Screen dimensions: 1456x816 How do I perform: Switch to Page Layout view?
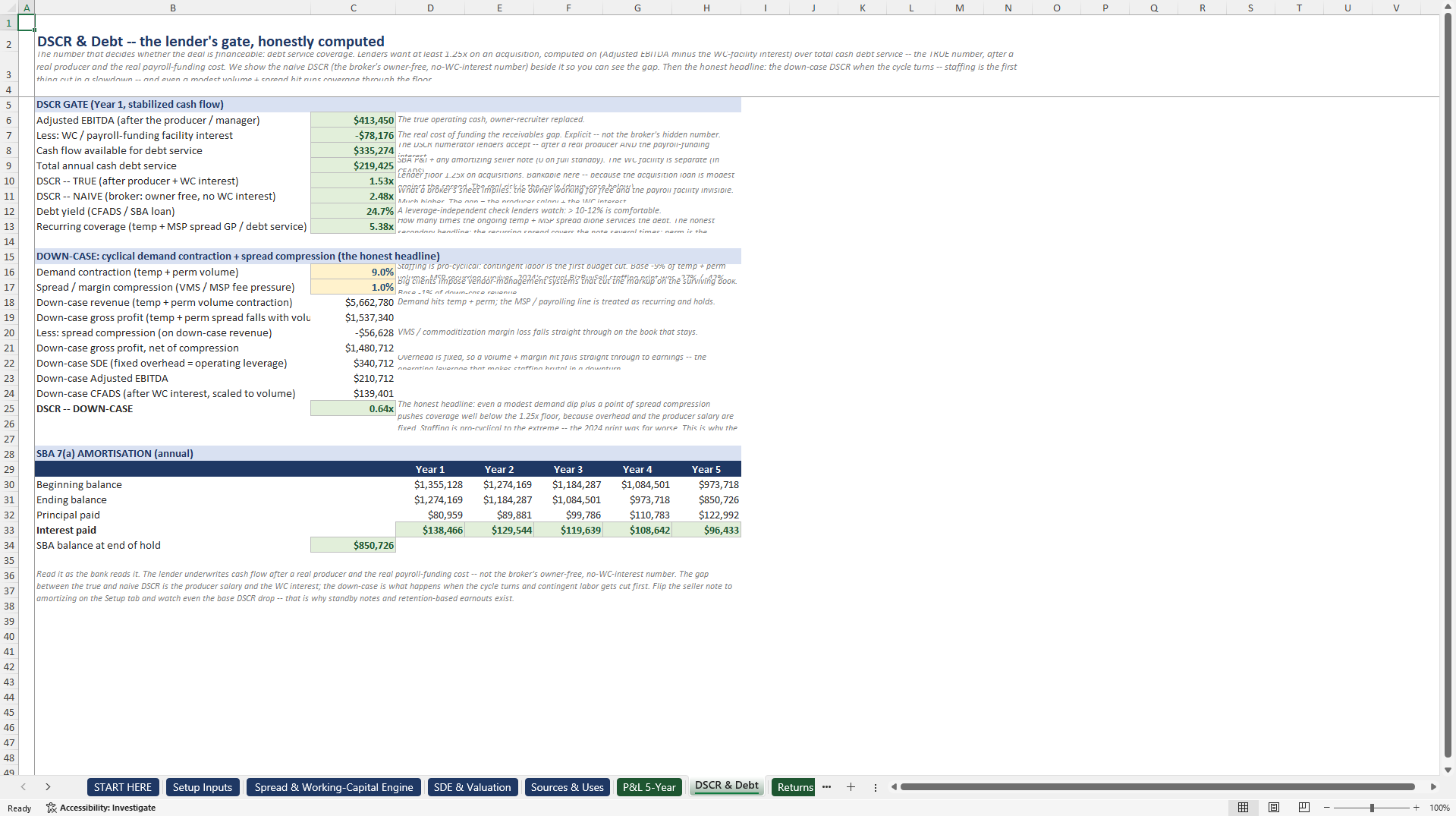1273,808
